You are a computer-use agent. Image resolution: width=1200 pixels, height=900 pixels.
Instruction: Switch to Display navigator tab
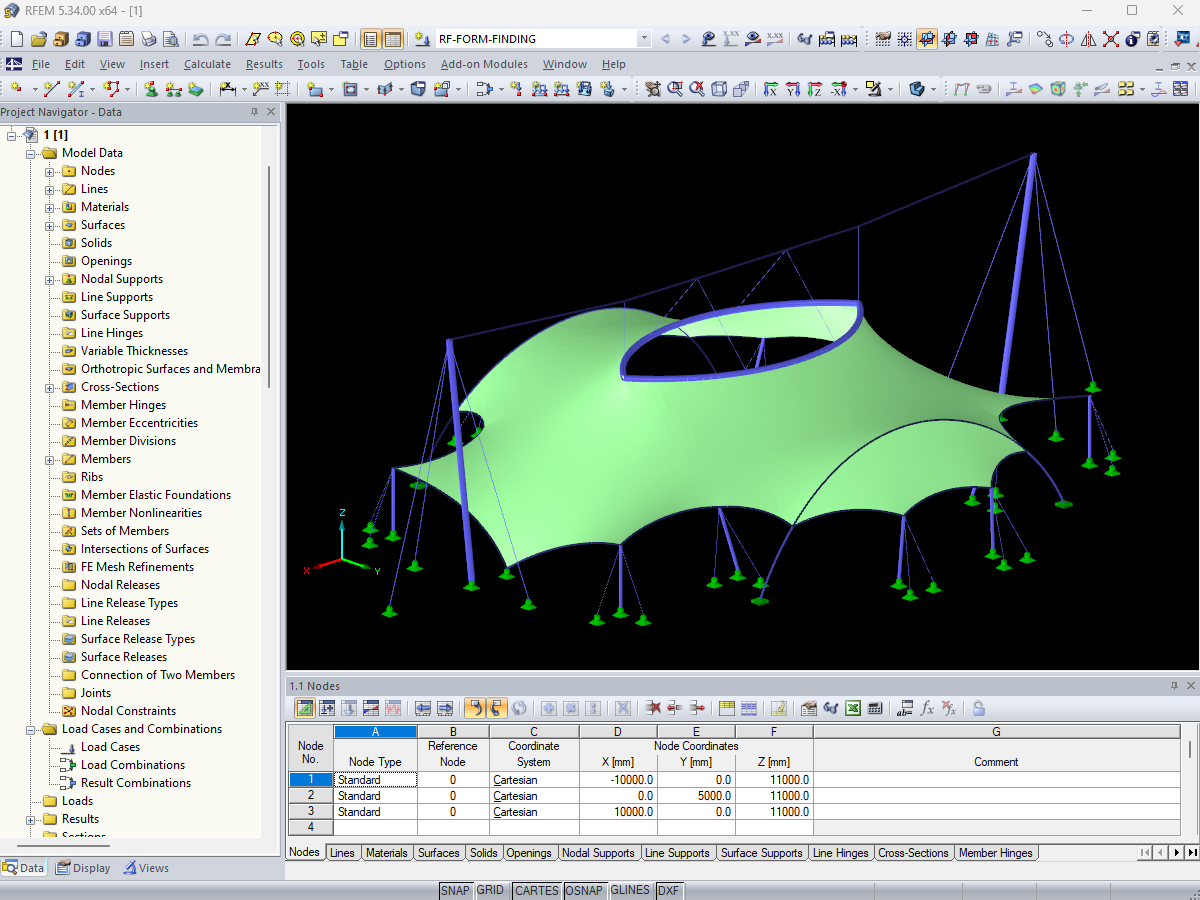click(x=82, y=868)
